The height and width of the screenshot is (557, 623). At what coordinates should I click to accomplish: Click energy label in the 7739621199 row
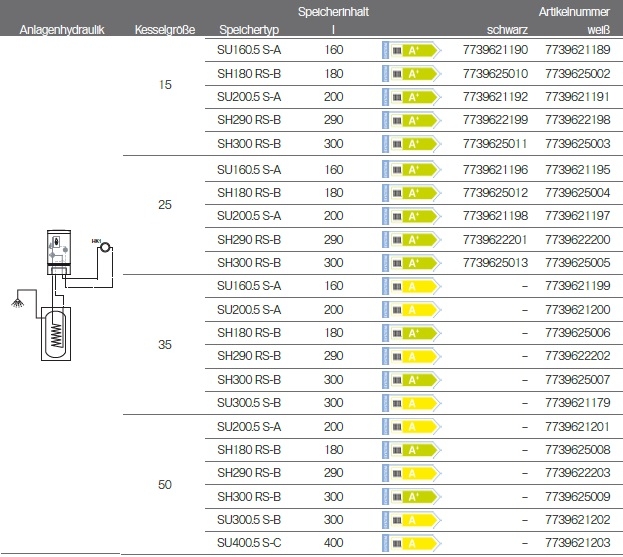pos(410,286)
